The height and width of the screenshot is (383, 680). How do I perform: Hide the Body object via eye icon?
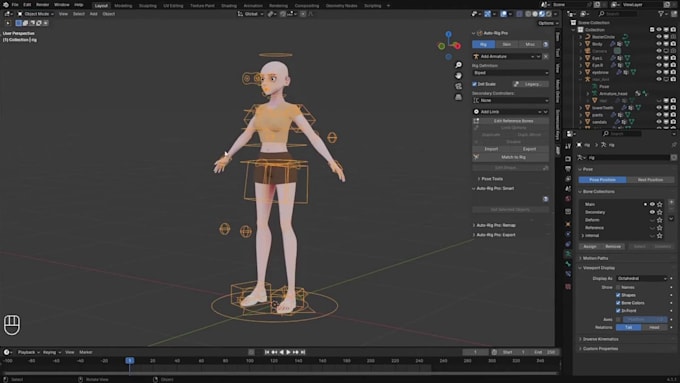pyautogui.click(x=659, y=44)
